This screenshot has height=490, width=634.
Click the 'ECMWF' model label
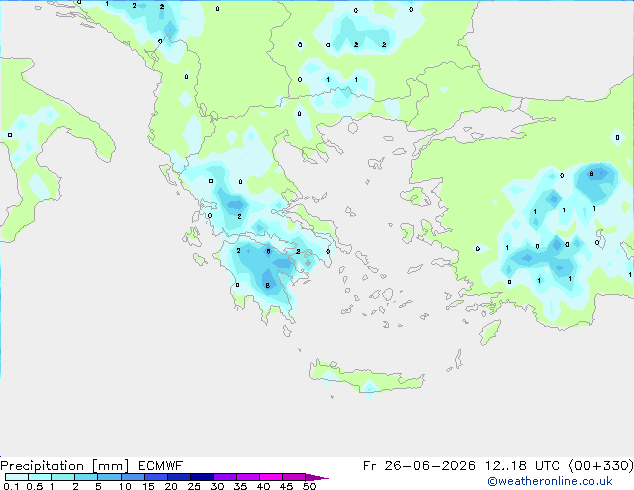tap(161, 466)
